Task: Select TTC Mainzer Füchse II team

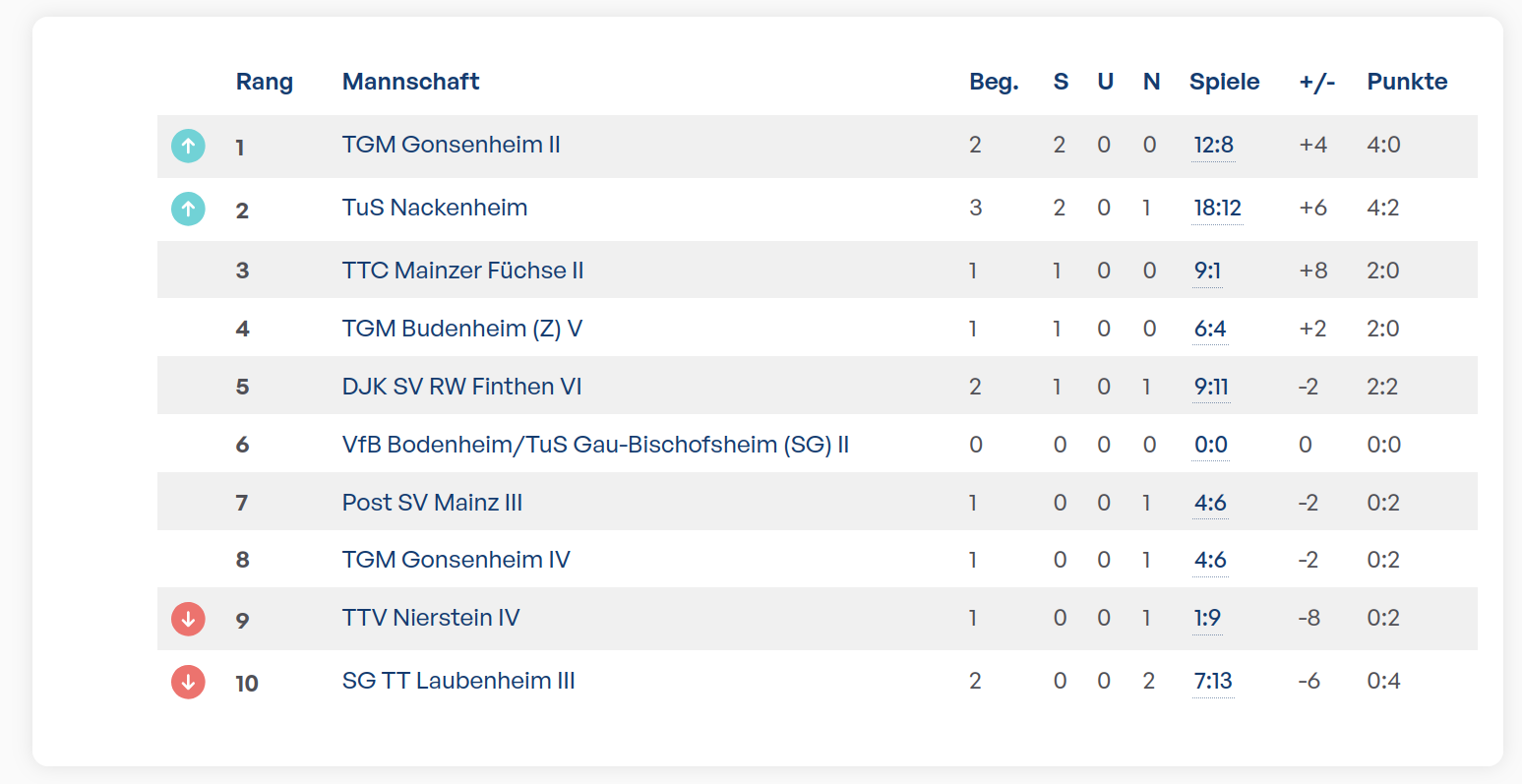Action: (x=462, y=271)
